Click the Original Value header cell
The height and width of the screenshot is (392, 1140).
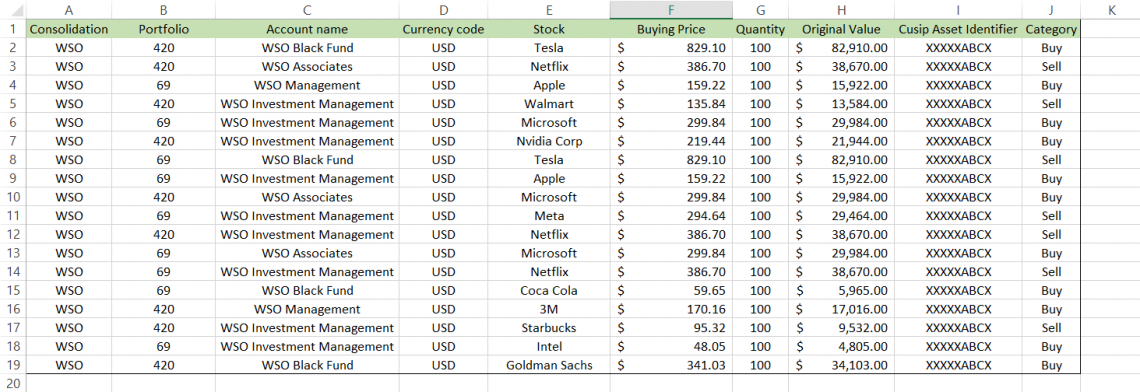tap(841, 30)
